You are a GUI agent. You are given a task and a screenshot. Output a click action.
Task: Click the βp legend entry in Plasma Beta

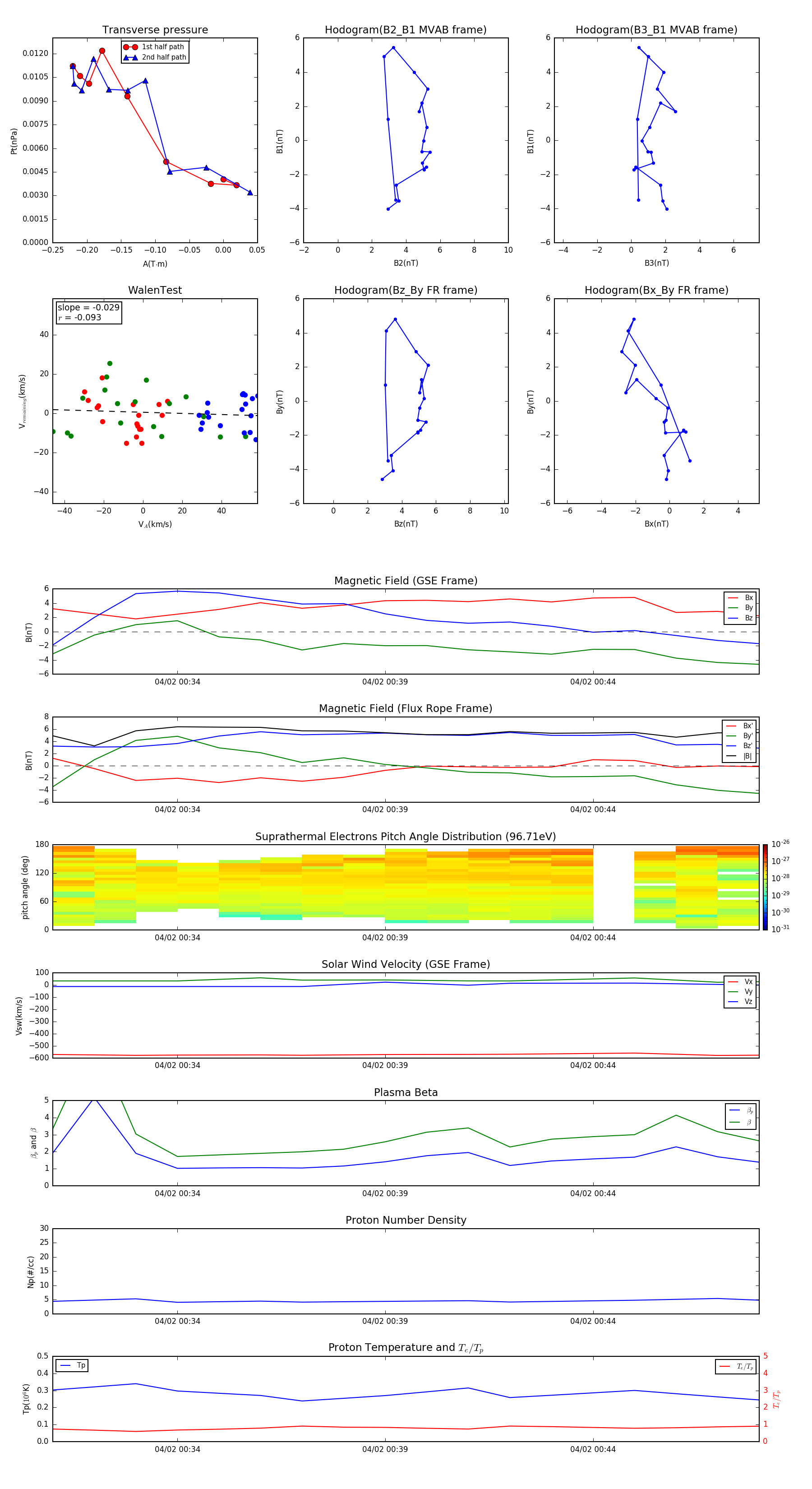[x=742, y=1110]
